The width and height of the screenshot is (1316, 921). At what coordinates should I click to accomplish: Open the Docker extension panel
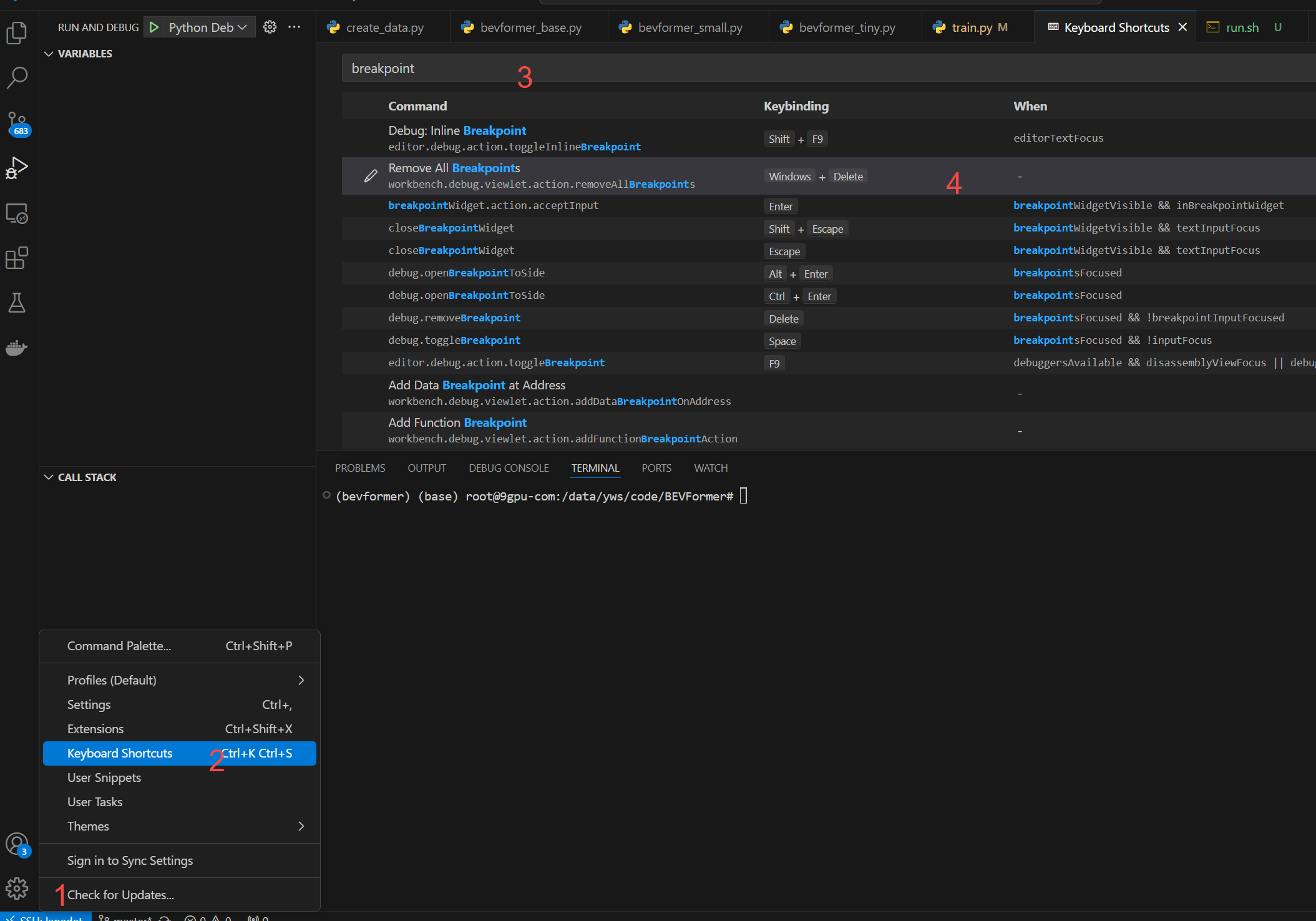[17, 348]
